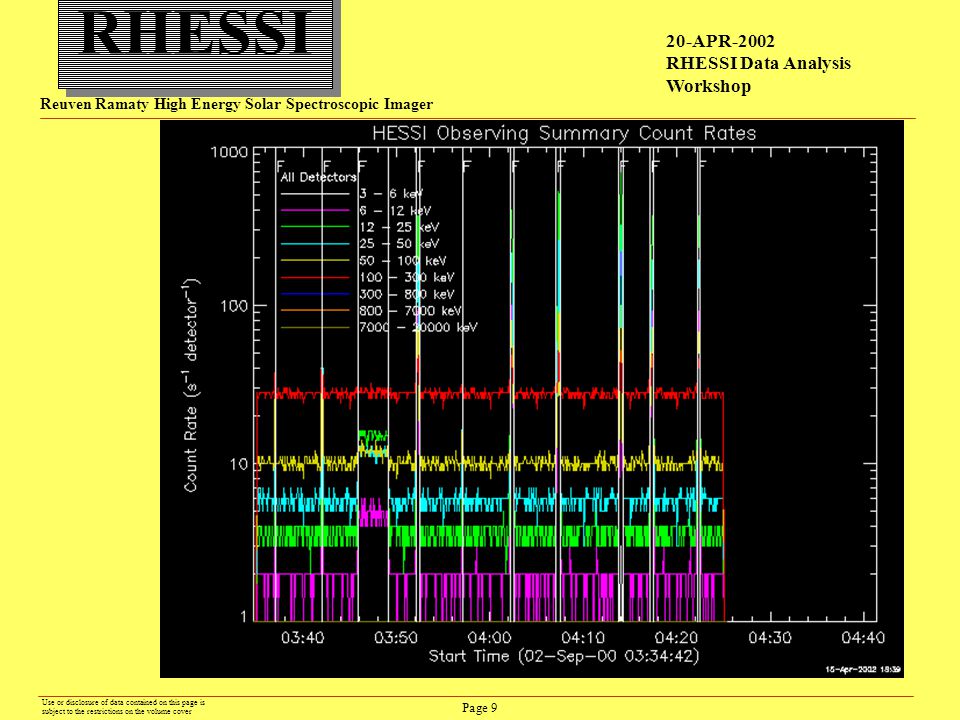Select the red 100 - 300 keV legend line
Viewport: 960px width, 720px height.
(x=315, y=277)
